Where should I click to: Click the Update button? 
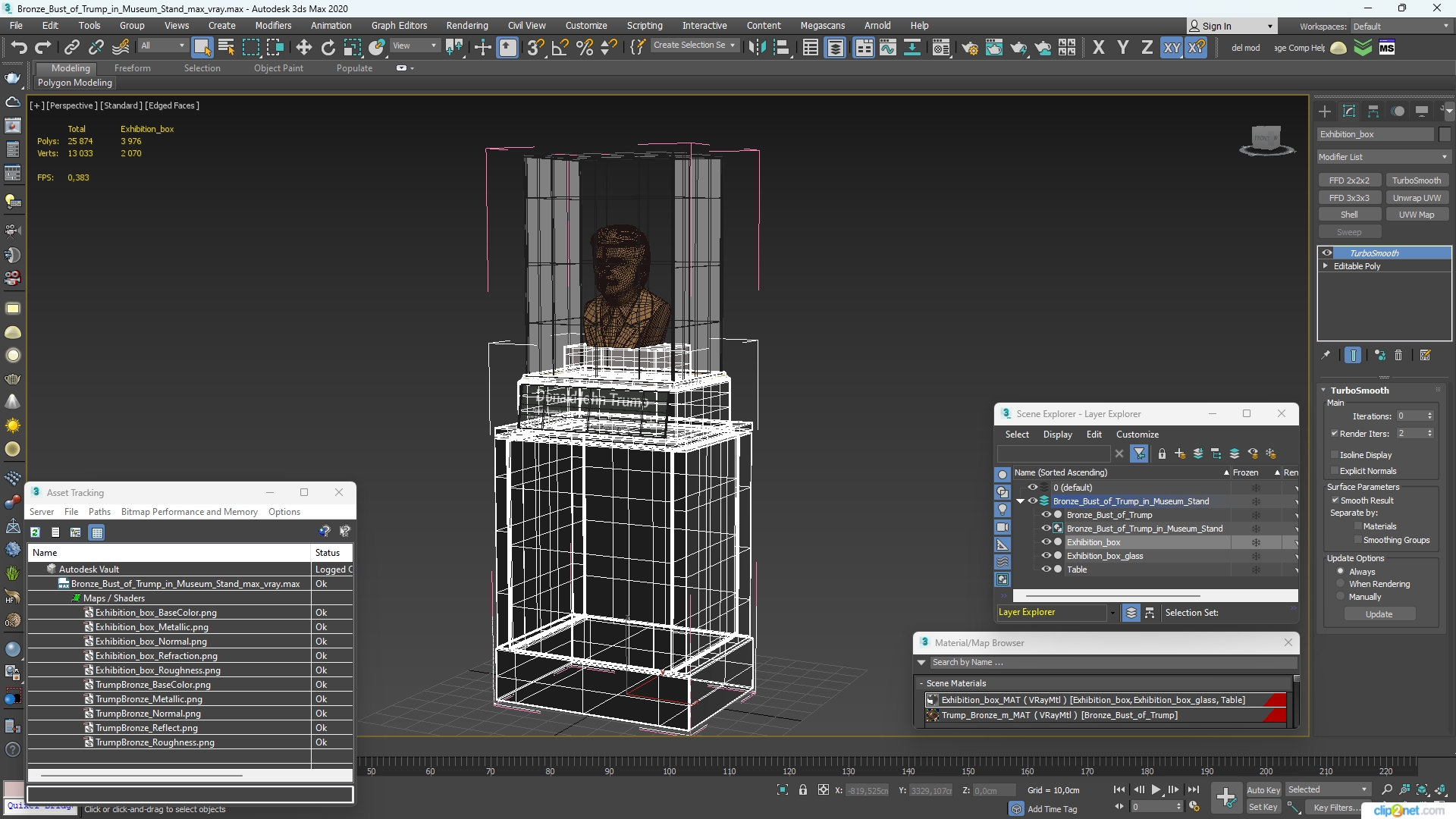1379,614
